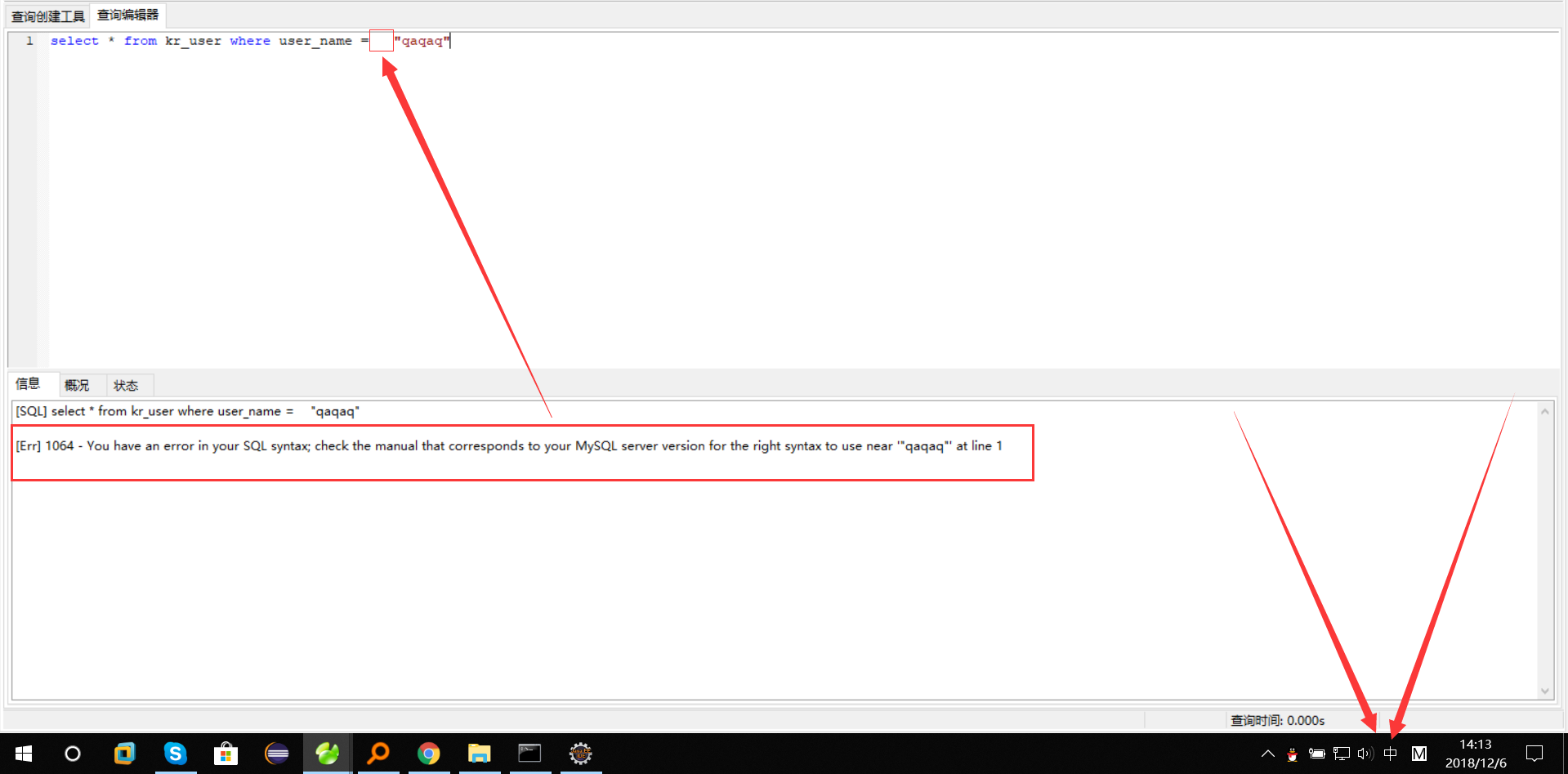Open Skype from the taskbar
This screenshot has width=1568, height=774.
(x=175, y=753)
